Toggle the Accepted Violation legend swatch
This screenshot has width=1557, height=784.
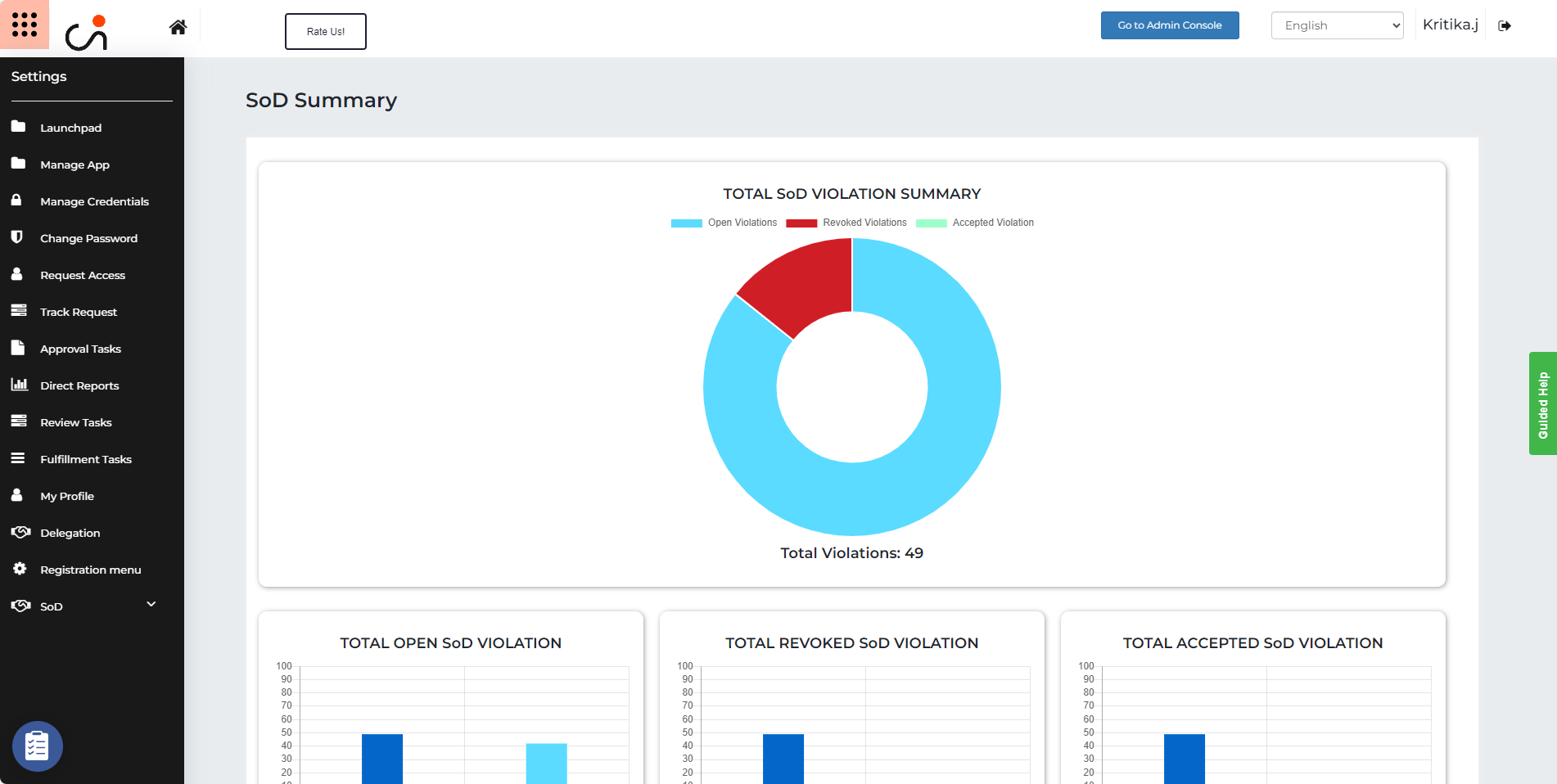click(x=932, y=223)
